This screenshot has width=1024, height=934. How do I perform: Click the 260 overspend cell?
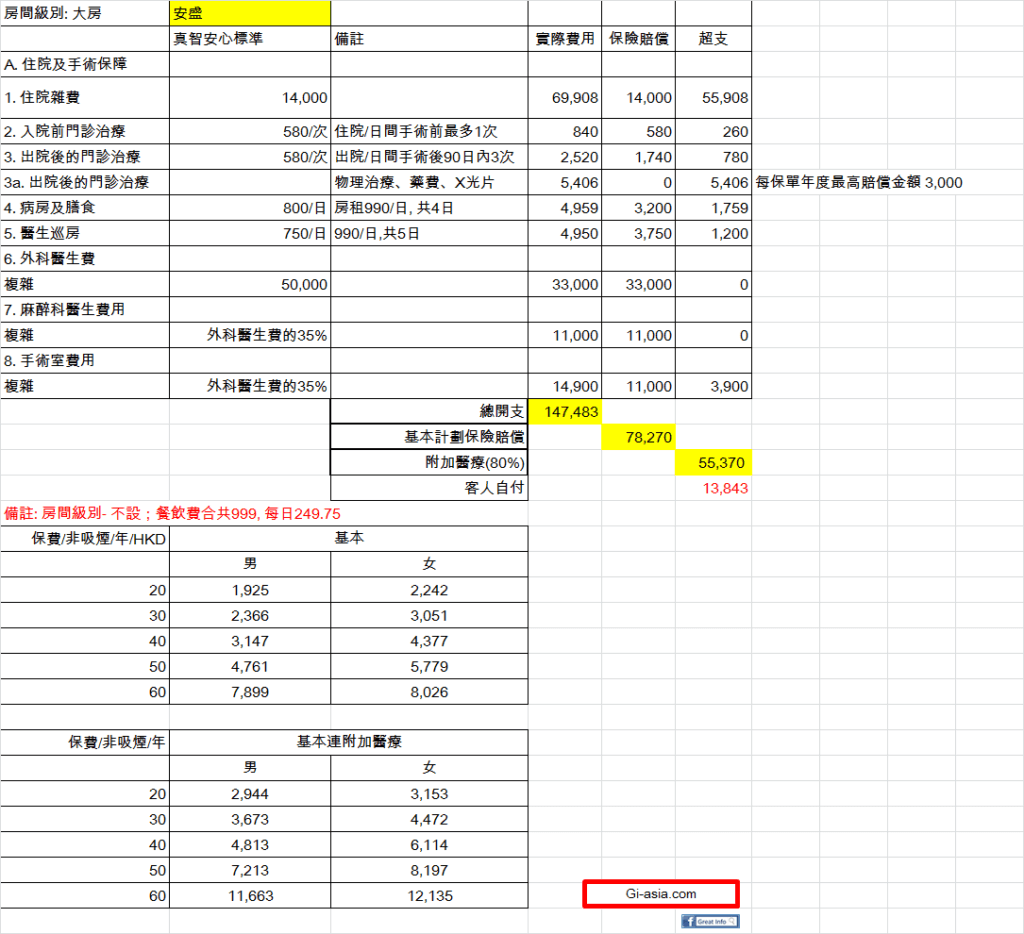pyautogui.click(x=713, y=131)
